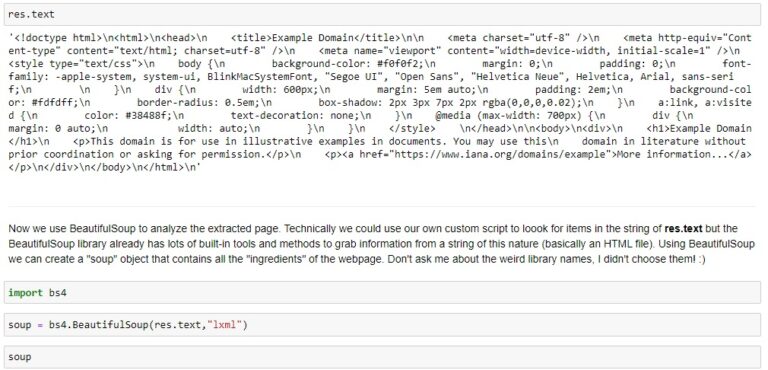The width and height of the screenshot is (768, 370).
Task: Click the equals sign in soup assignment
Action: (40, 325)
